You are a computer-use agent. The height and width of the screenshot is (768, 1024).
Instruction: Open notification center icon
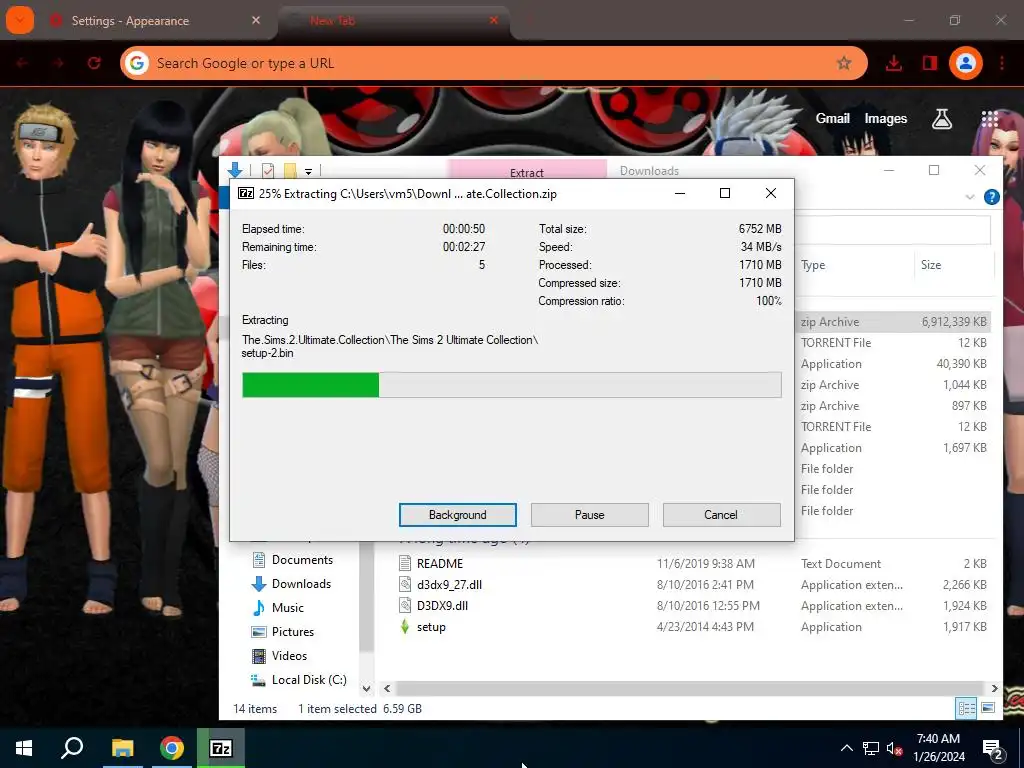pyautogui.click(x=993, y=750)
